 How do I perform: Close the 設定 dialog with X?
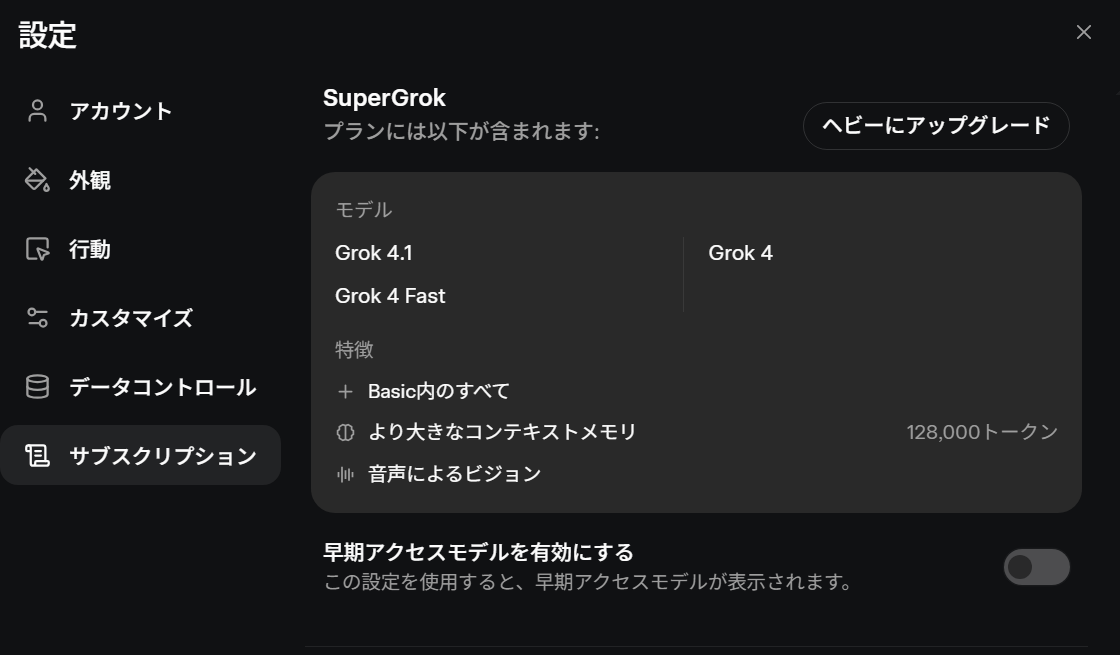click(x=1083, y=33)
